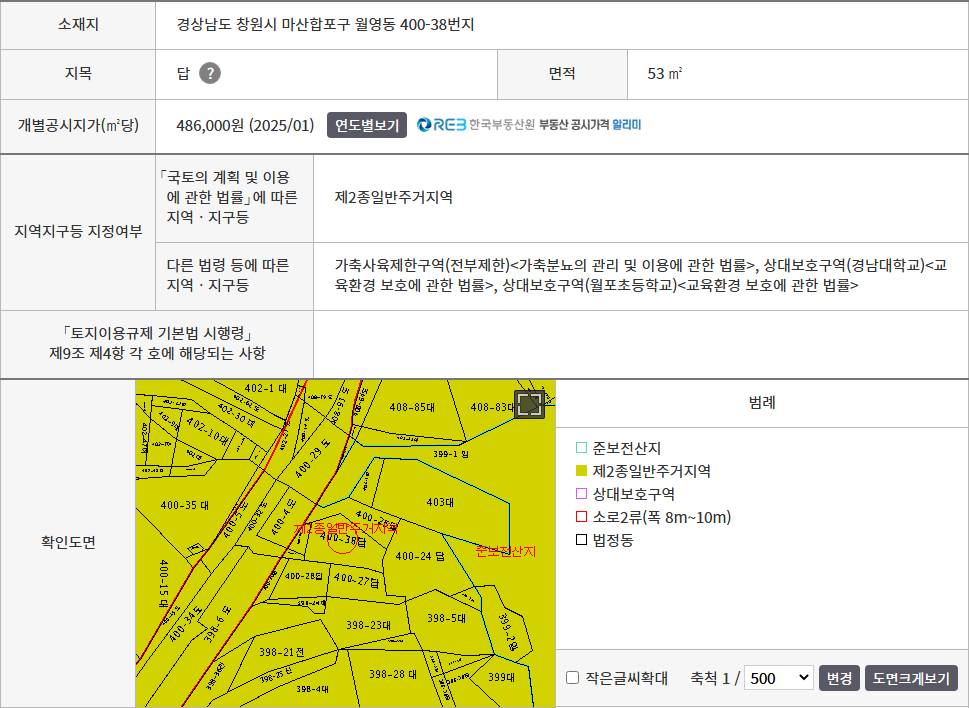Click parcel 398-21전 on the map
The height and width of the screenshot is (708, 969).
[x=281, y=652]
